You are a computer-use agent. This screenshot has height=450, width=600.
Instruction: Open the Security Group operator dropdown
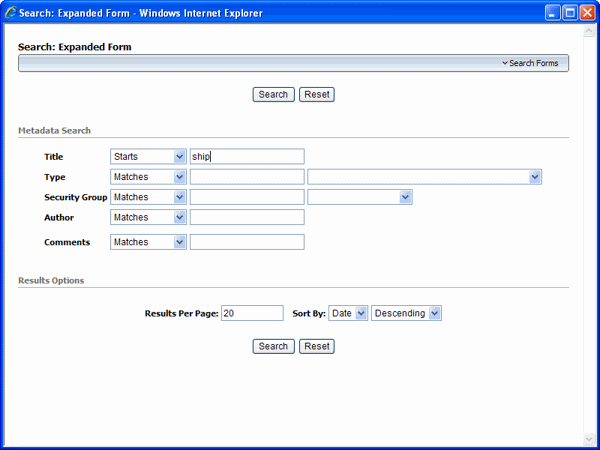[x=148, y=197]
